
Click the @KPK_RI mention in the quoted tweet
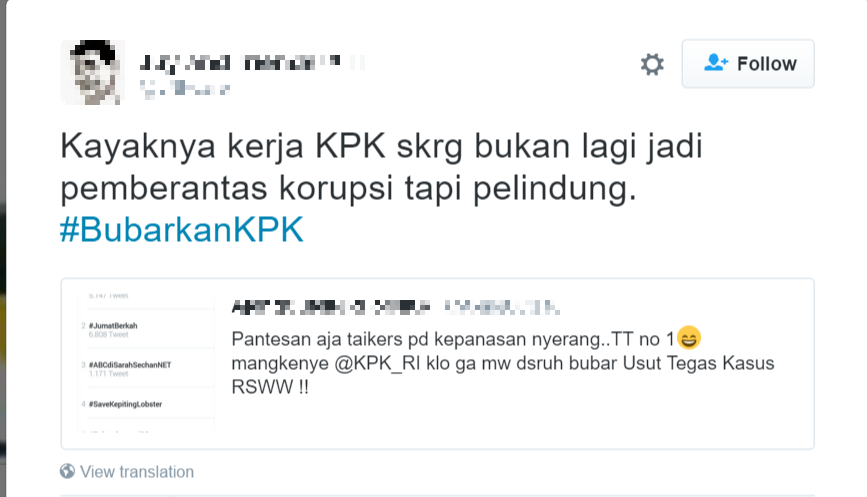coord(378,363)
